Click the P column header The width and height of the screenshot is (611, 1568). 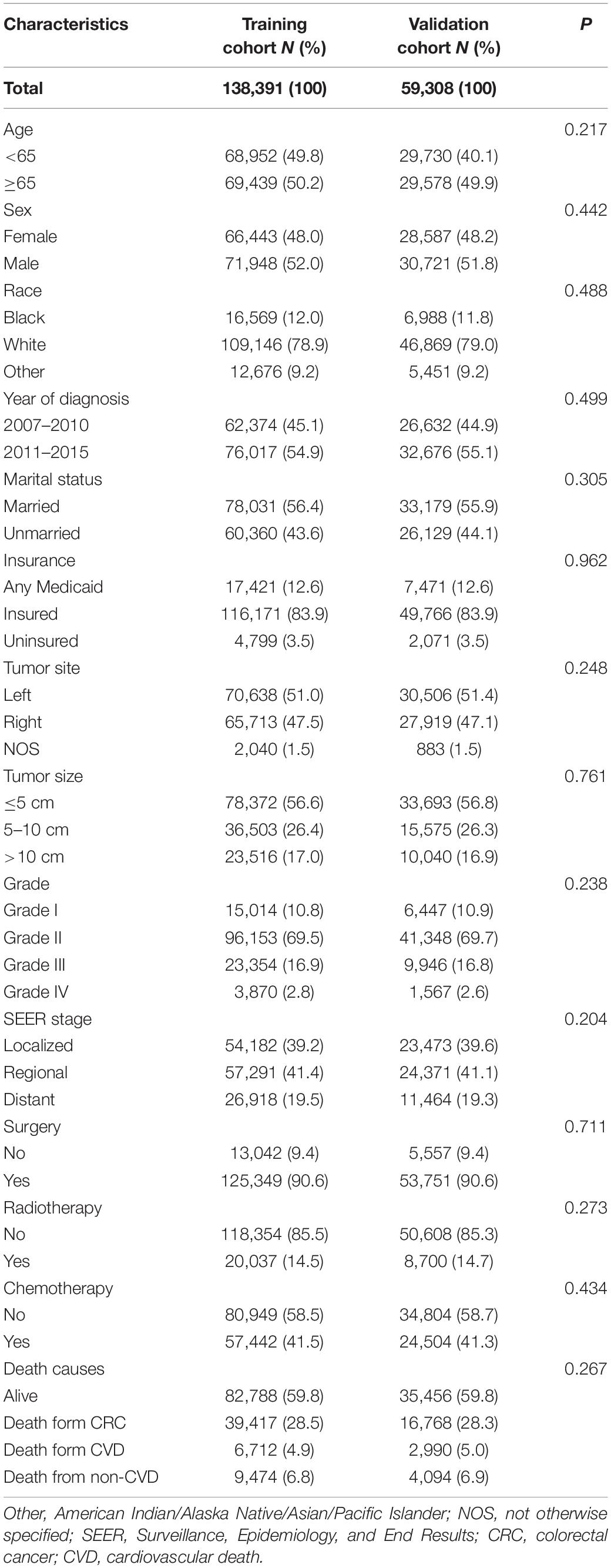click(x=586, y=24)
